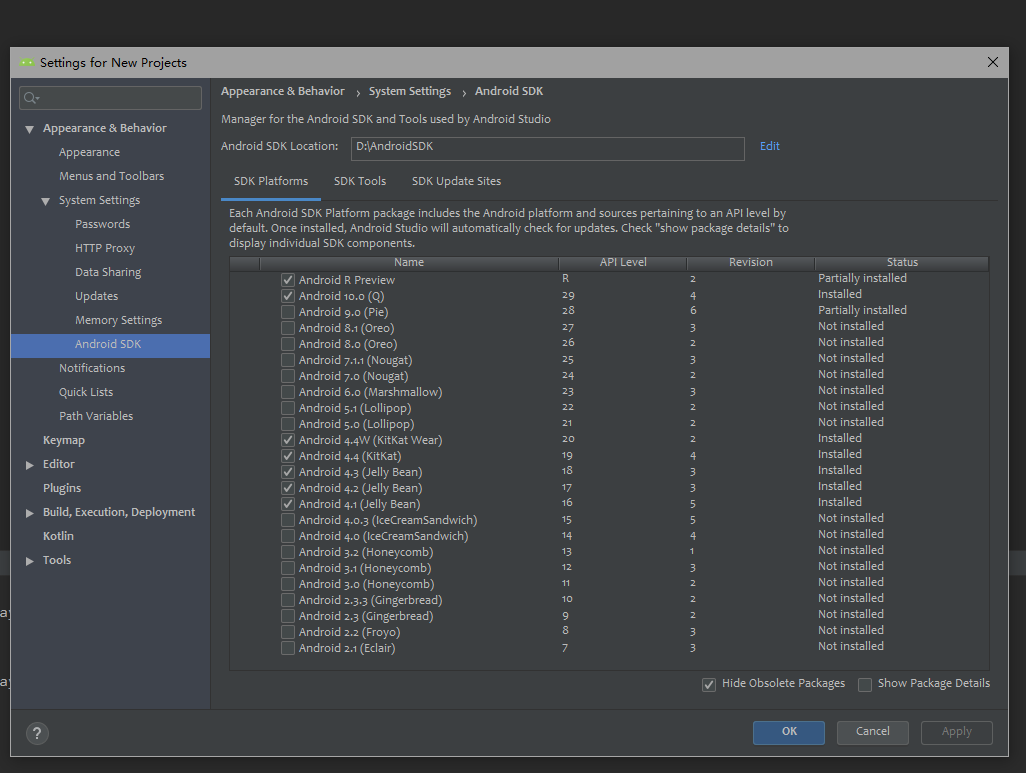Select Android SDK in the sidebar
Screen dimensions: 1026x773
point(111,346)
